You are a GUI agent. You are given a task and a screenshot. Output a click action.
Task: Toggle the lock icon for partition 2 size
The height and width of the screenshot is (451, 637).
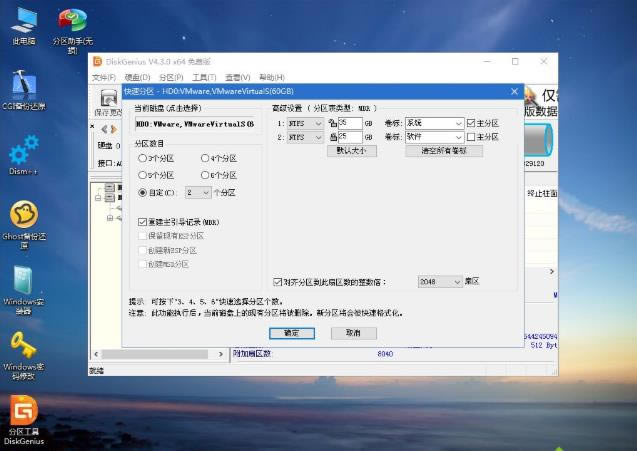coord(333,137)
